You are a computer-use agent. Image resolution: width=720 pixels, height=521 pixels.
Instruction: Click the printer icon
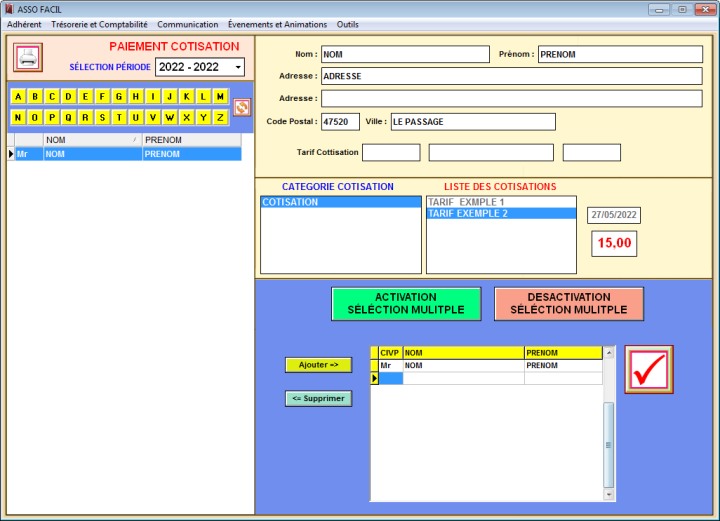coord(28,58)
